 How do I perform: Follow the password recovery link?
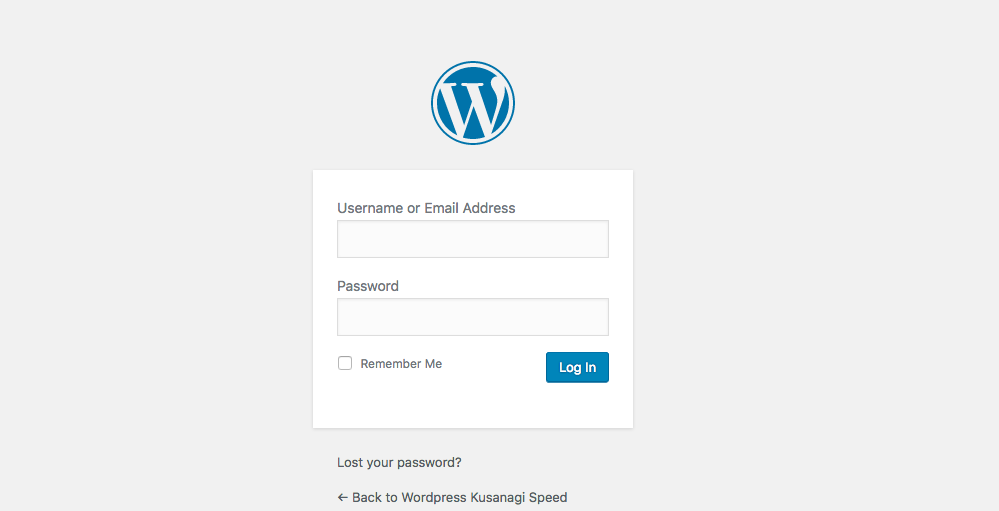click(399, 463)
